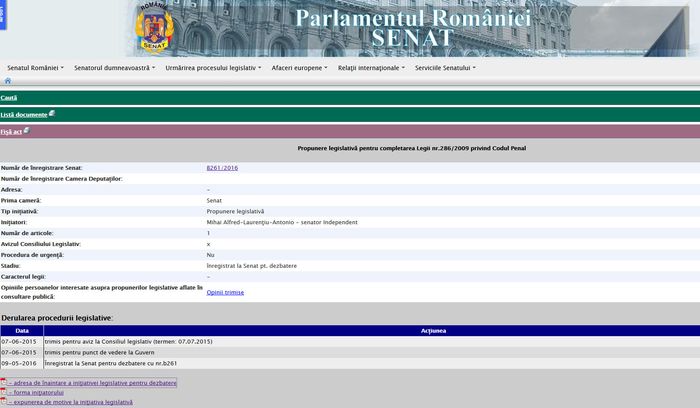The image size is (700, 408).
Task: Click PDF icon beside forma inițiatorului
Action: pos(4,392)
